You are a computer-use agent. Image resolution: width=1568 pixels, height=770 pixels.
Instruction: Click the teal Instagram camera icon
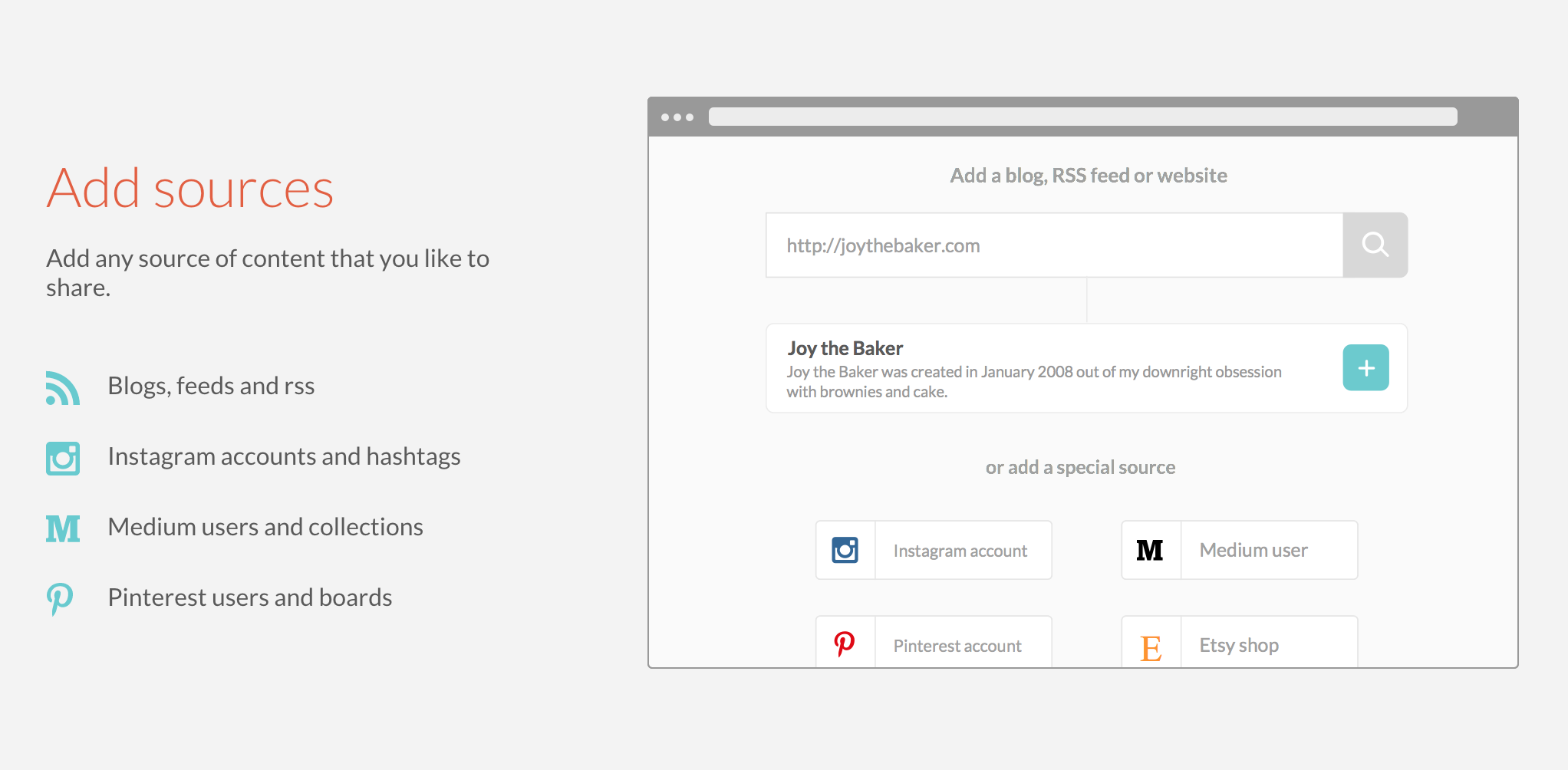click(x=63, y=458)
